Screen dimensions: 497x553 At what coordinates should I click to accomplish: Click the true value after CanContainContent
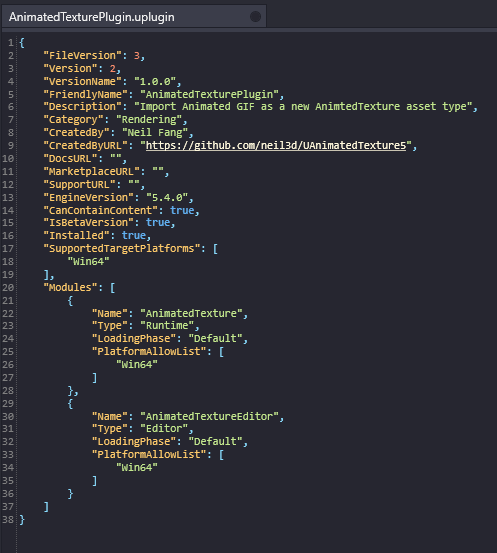(182, 211)
